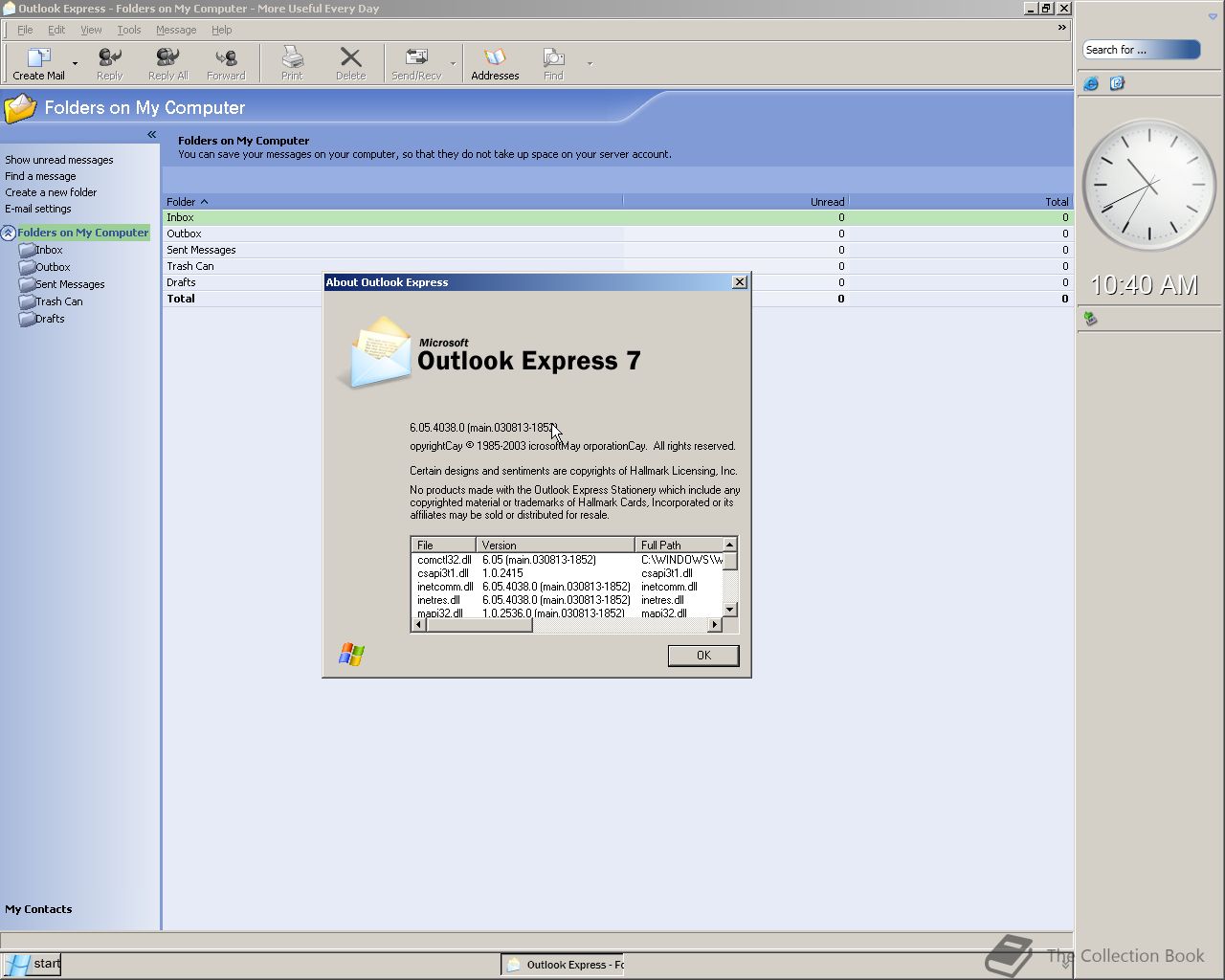Open the Find dropdown arrow
Image resolution: width=1225 pixels, height=980 pixels.
pos(590,64)
